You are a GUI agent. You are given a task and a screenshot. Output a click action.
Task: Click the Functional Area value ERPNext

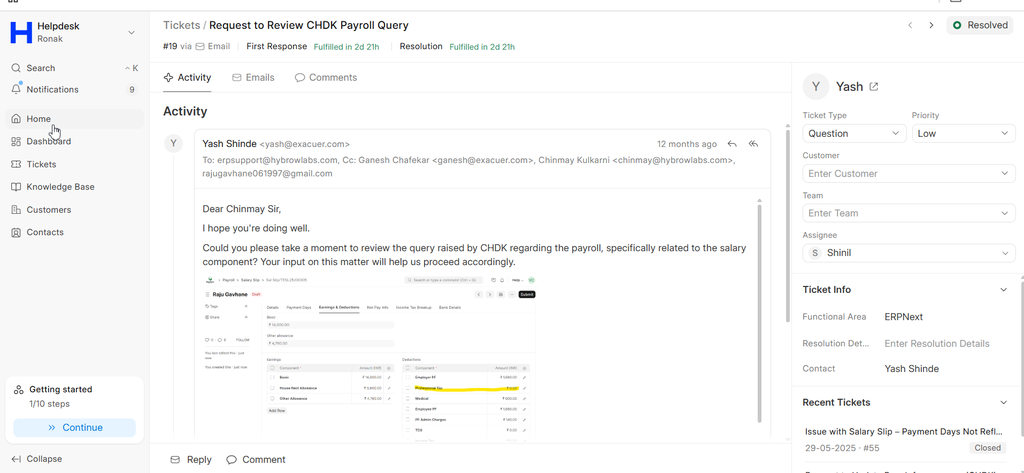[x=904, y=317]
